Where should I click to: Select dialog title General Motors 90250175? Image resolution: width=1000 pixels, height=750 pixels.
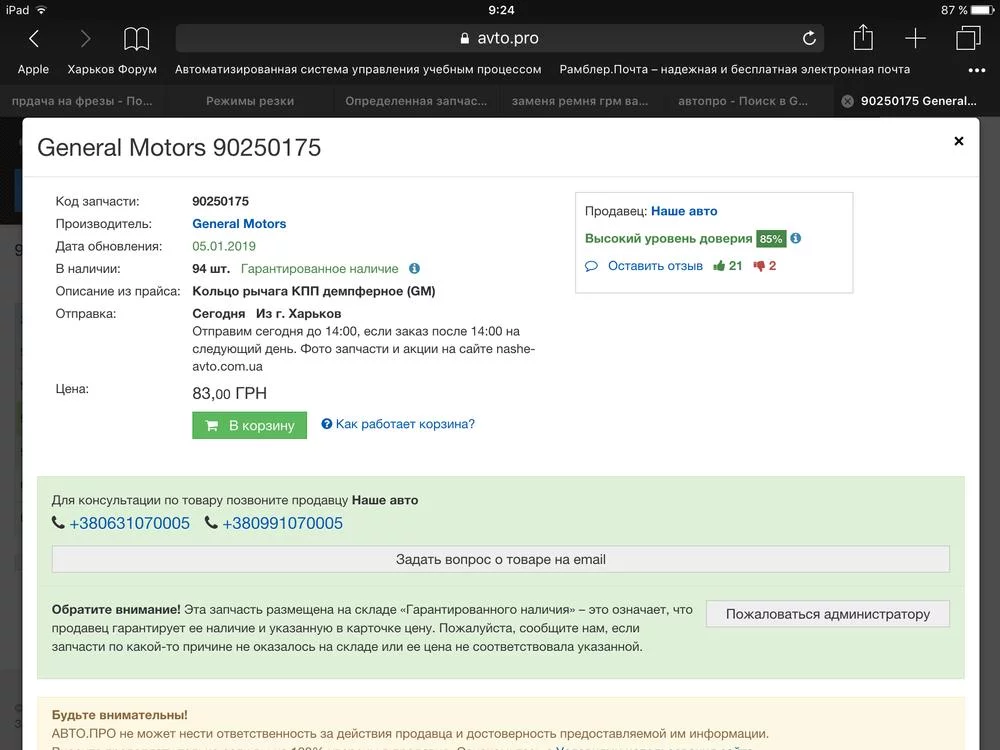pos(179,147)
